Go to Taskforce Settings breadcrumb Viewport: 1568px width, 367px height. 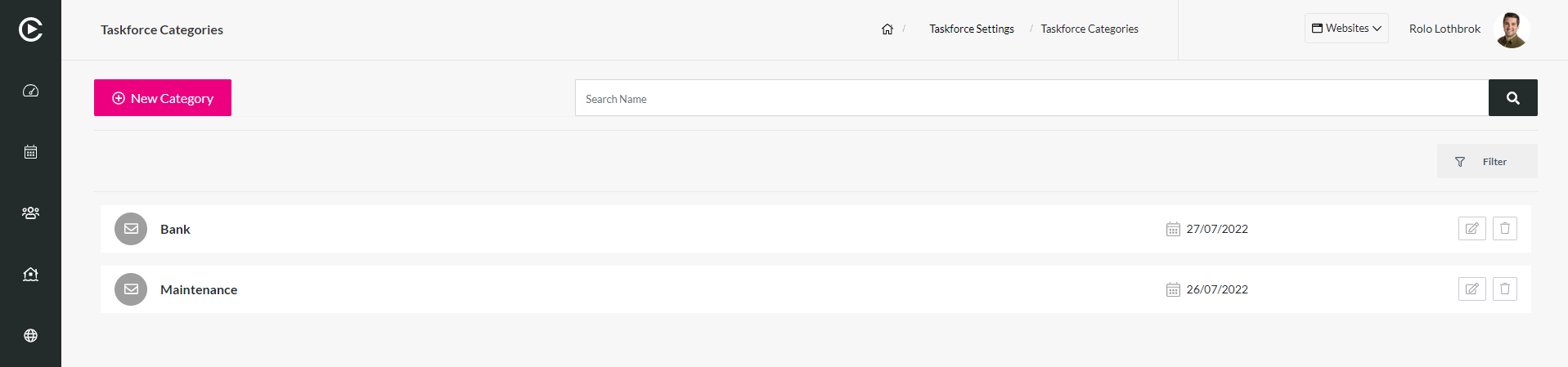(x=972, y=29)
